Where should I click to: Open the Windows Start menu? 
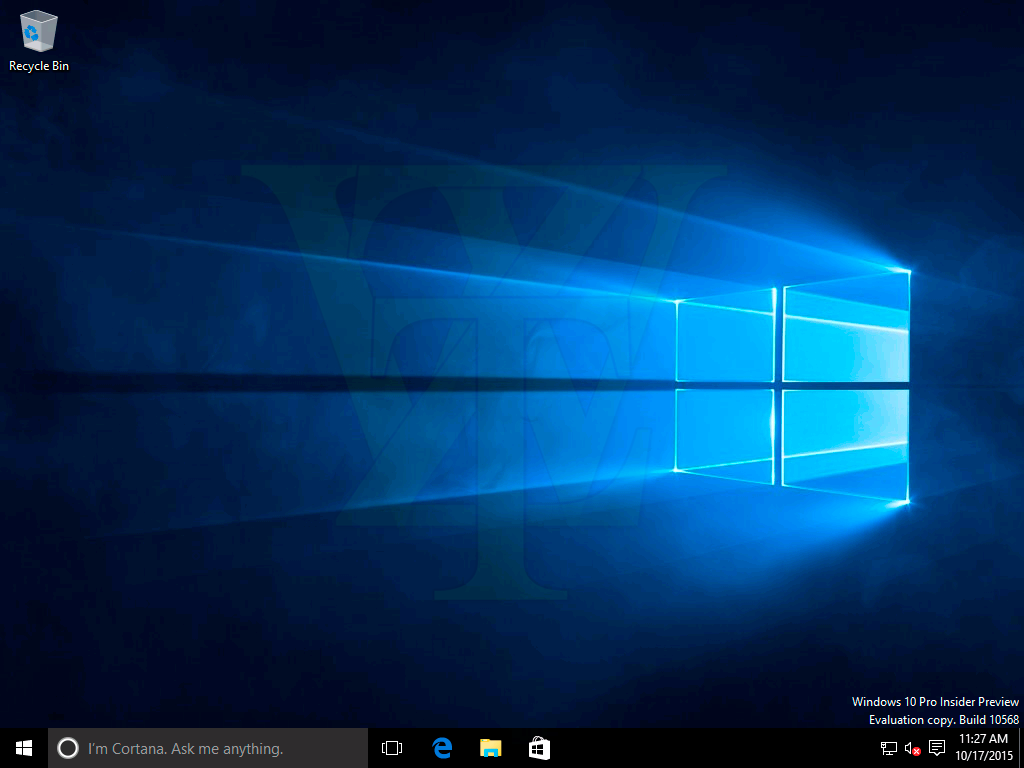[24, 748]
